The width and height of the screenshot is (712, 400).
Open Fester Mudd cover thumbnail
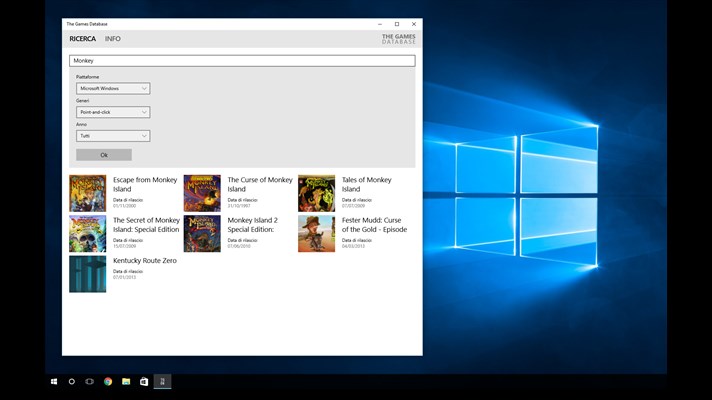[x=316, y=234]
